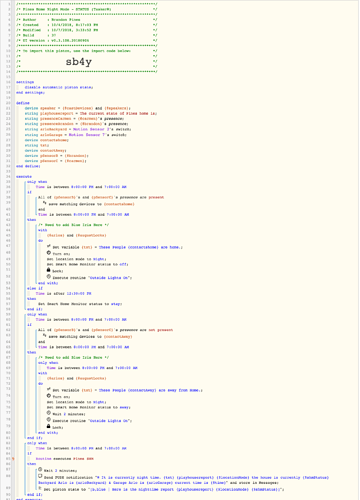This screenshot has height=500, width=360.
Task: Click the 'settings' keyword on line 16
Action: pos(25,82)
